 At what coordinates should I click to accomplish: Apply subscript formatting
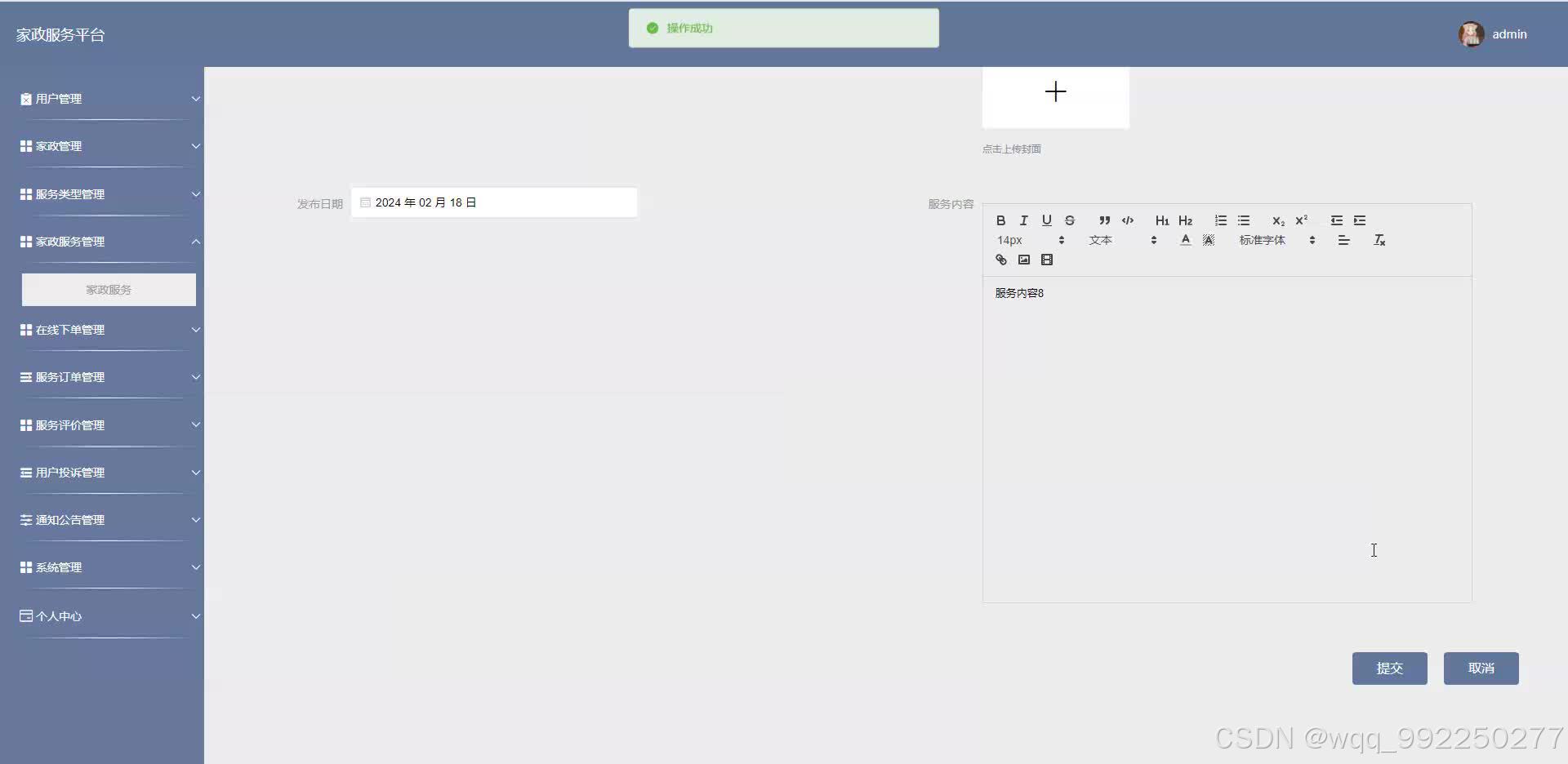(x=1278, y=220)
